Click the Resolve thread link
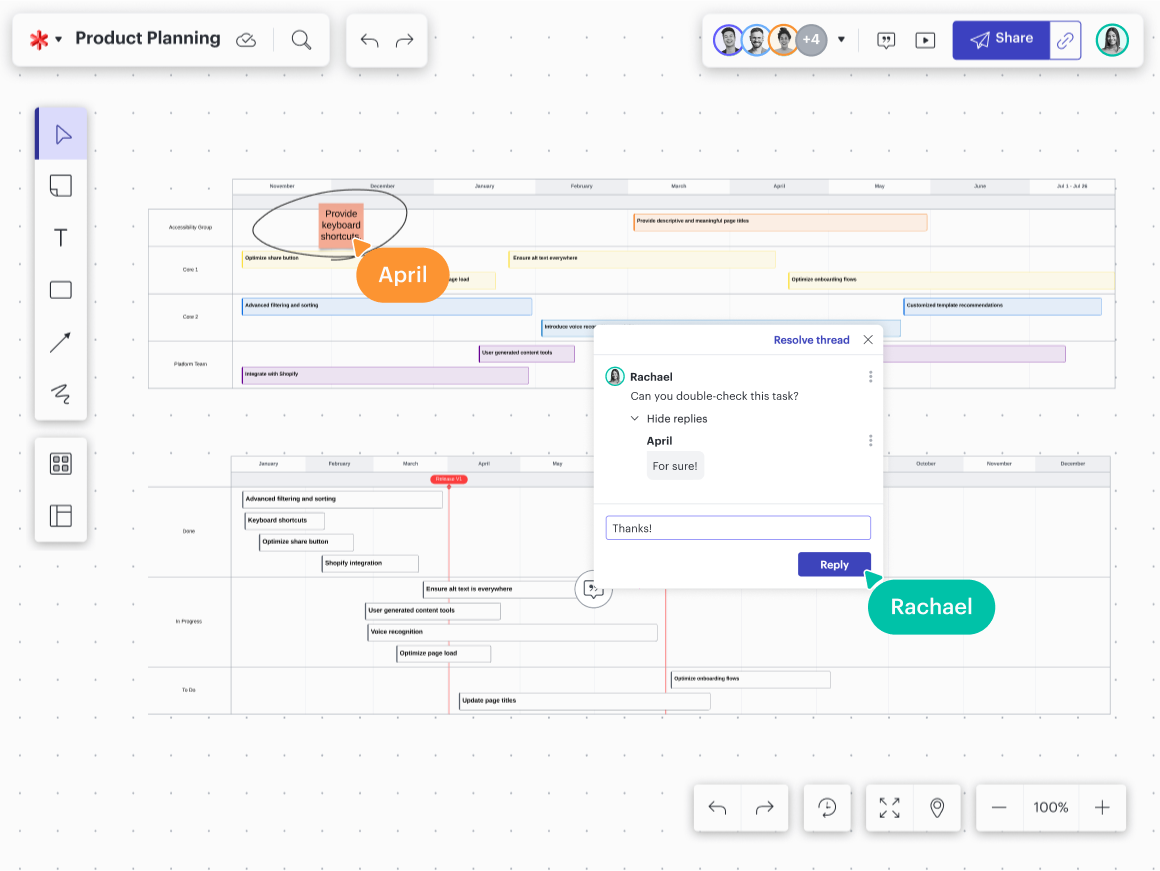The height and width of the screenshot is (871, 1160). (811, 340)
